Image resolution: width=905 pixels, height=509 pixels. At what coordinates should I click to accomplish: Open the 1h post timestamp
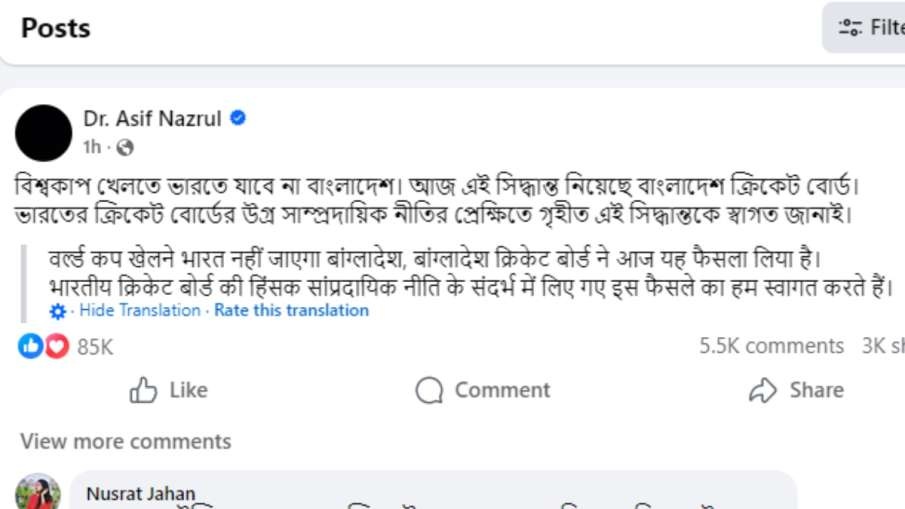click(x=92, y=148)
